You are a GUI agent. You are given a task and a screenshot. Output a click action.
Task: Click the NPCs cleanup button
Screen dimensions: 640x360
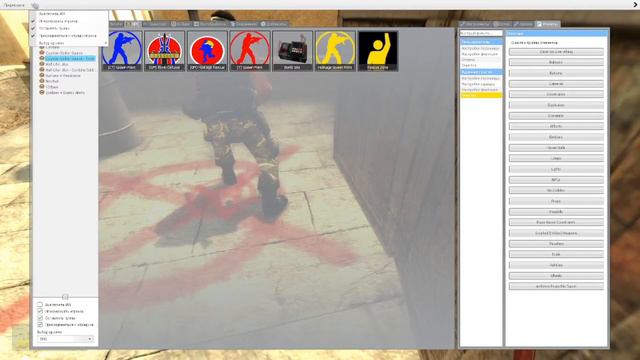click(x=556, y=180)
